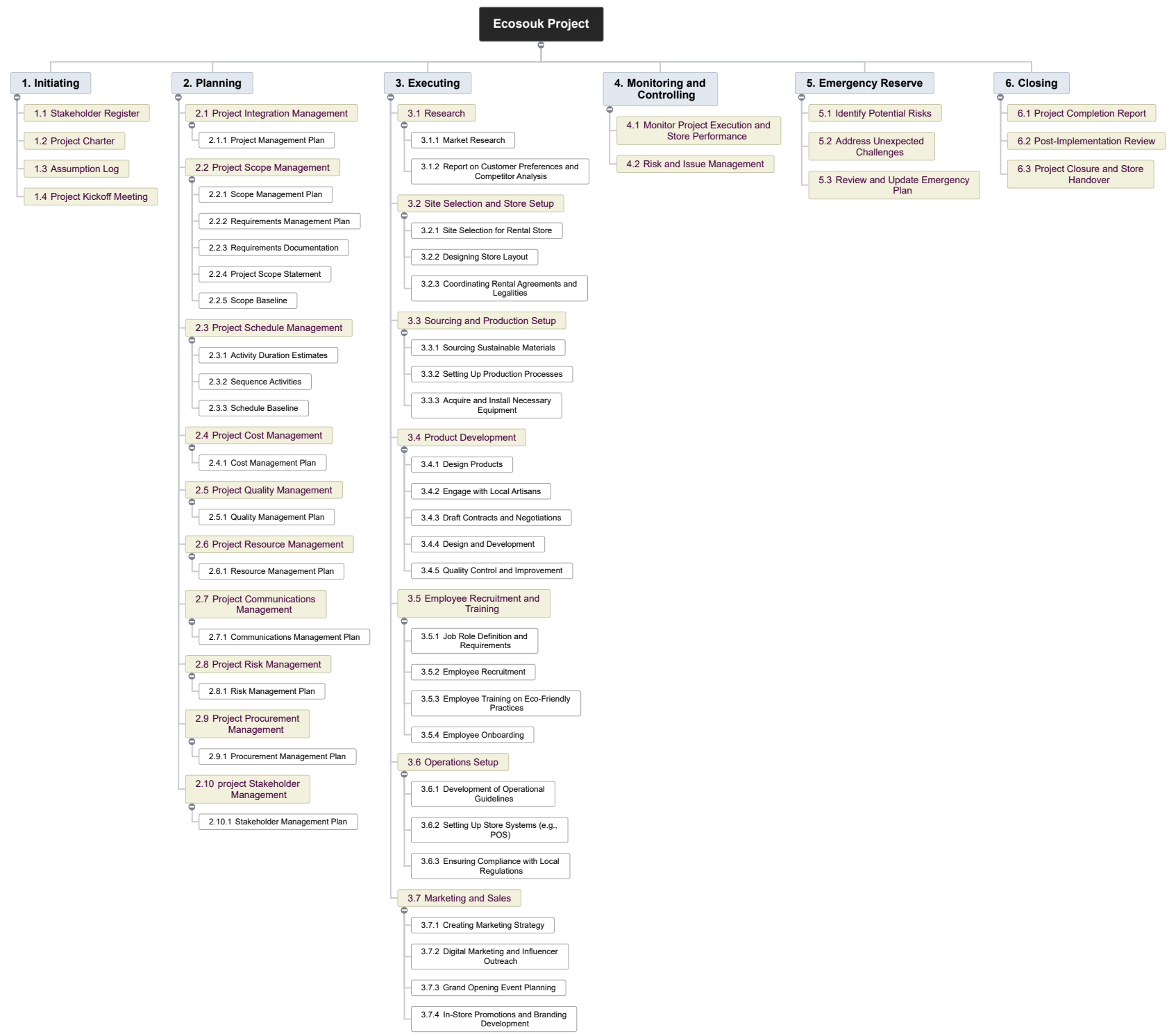Select the Ecosouk Project title box
This screenshot has width=1176, height=1034.
541,24
